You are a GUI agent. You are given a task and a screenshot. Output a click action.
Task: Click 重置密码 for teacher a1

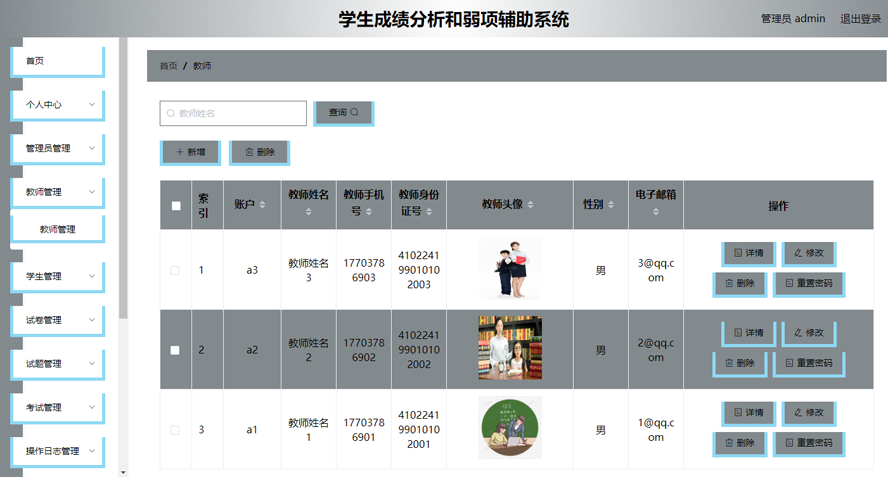pyautogui.click(x=809, y=443)
